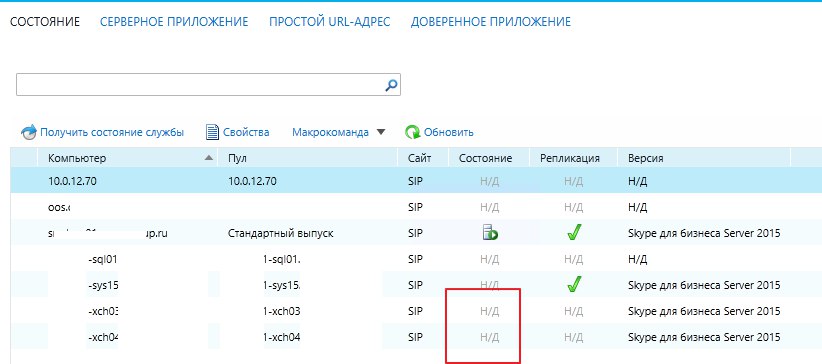Click Skype version text in xch04 row
The width and height of the screenshot is (822, 364).
(704, 337)
